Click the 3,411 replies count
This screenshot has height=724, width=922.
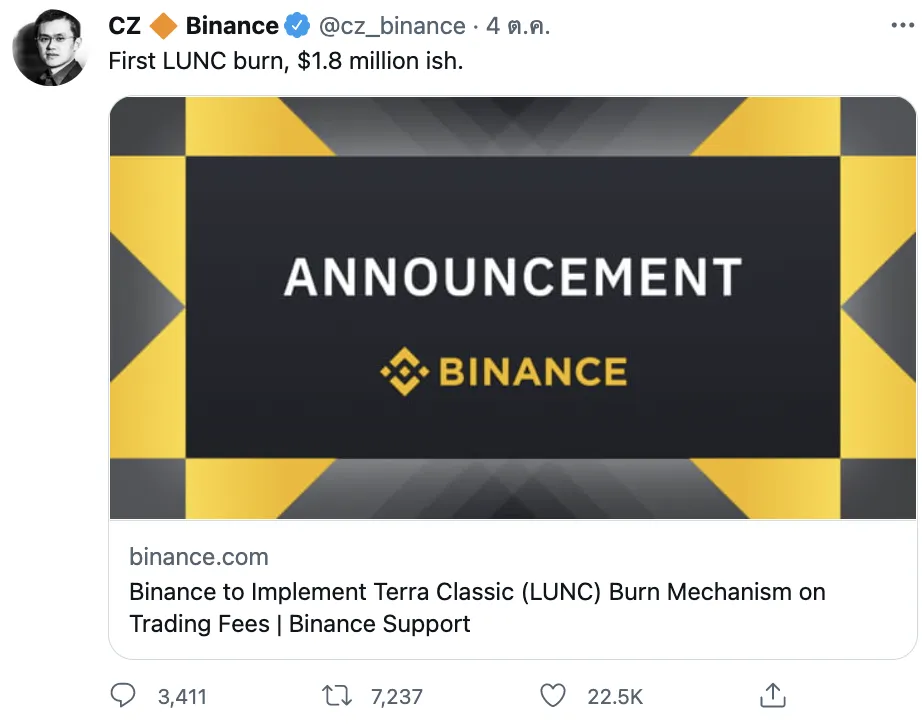click(182, 697)
